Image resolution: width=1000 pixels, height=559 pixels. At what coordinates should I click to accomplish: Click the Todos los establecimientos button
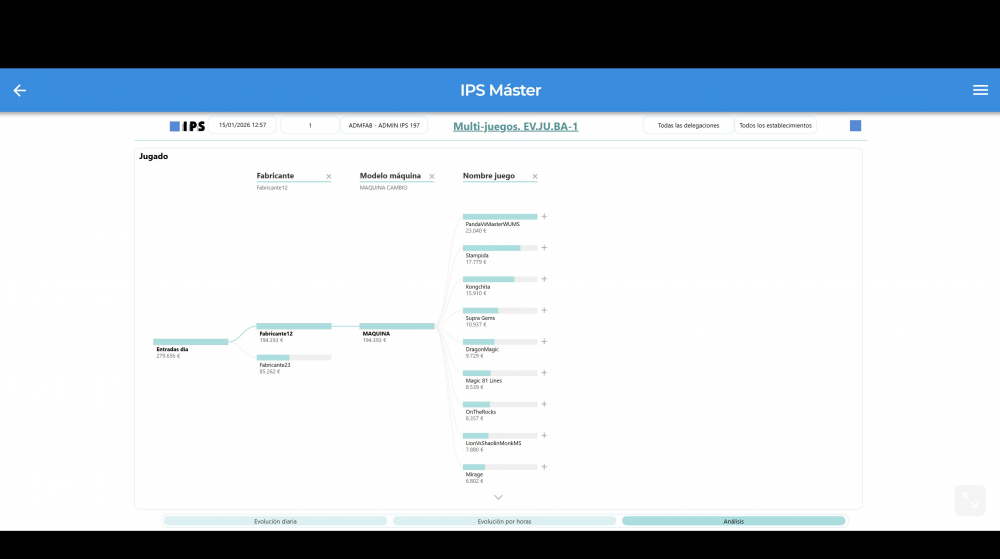(775, 126)
